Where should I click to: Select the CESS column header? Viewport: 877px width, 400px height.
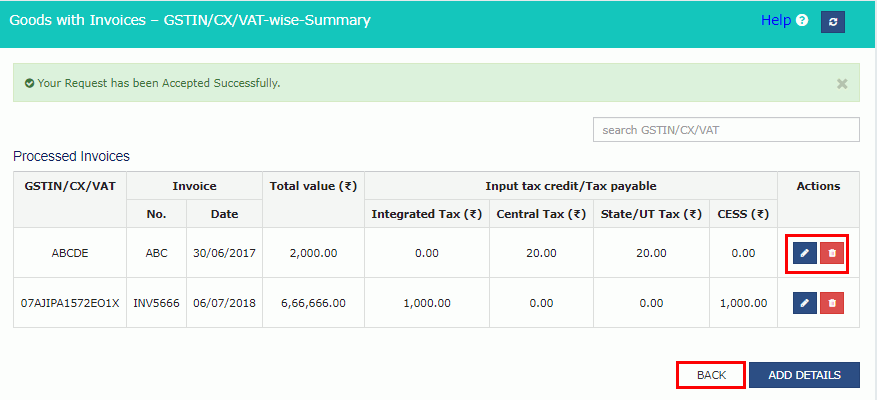click(x=743, y=214)
